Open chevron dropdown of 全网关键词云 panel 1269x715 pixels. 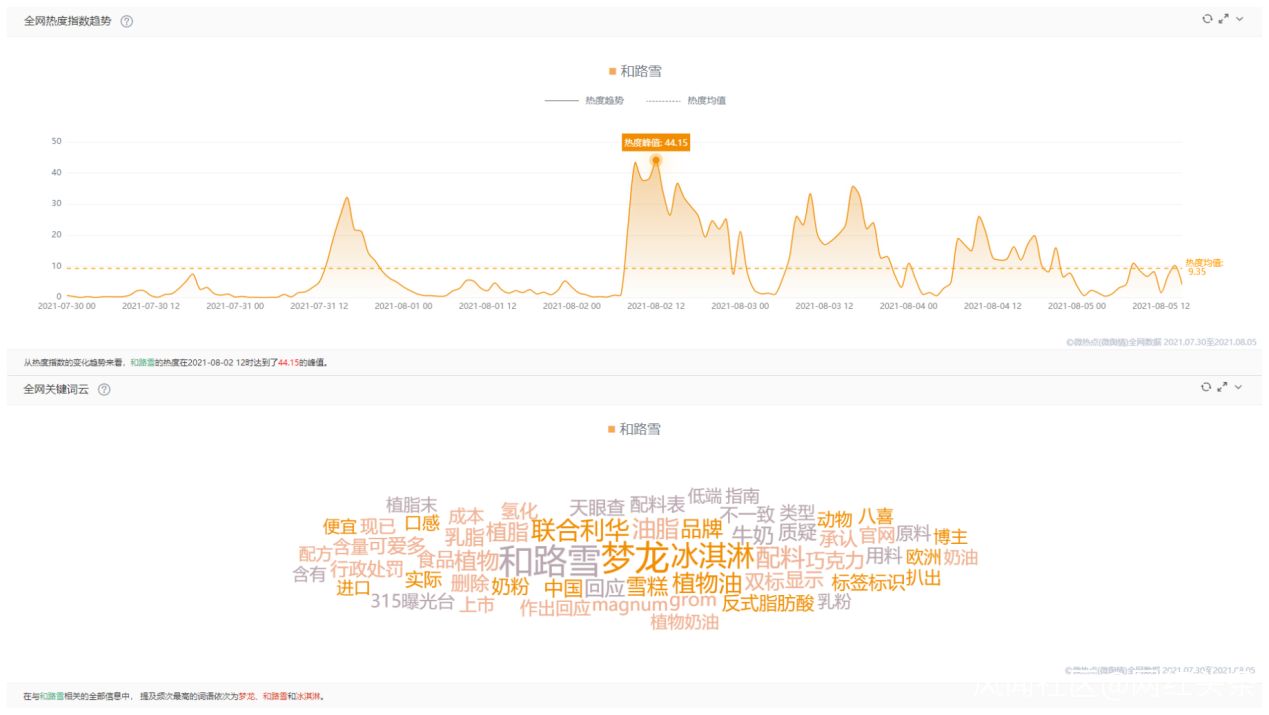[1240, 386]
